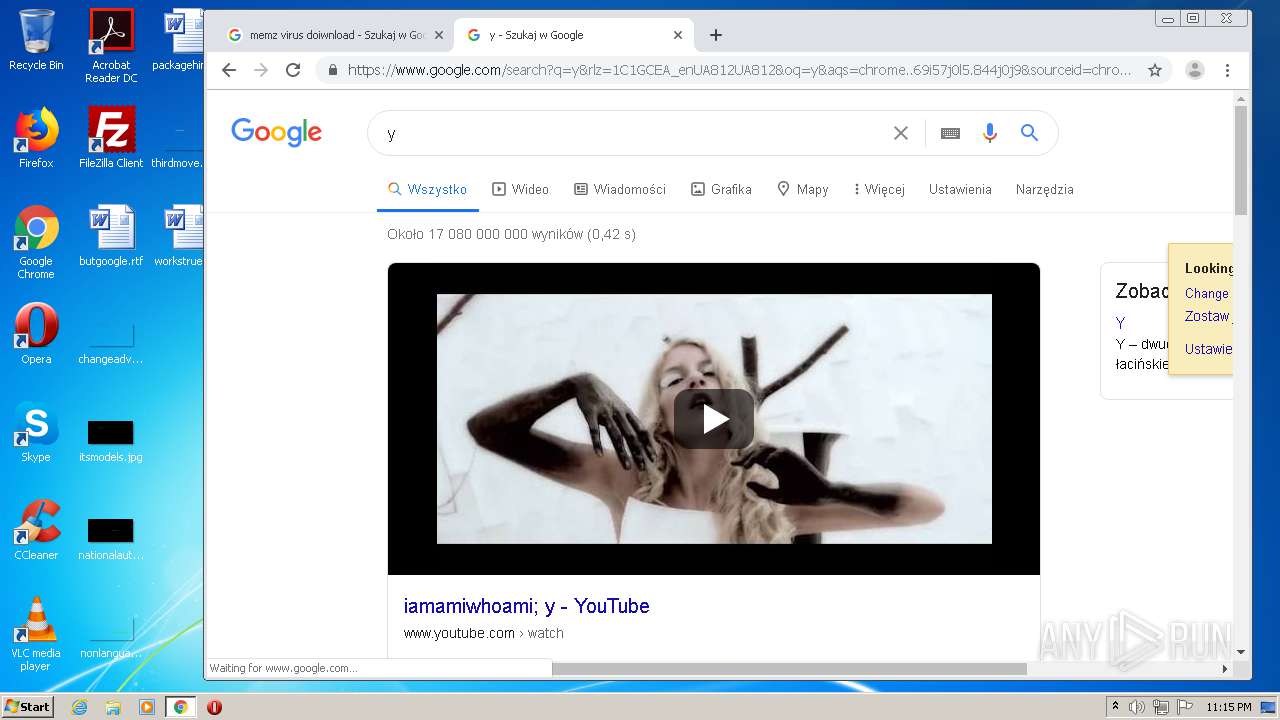Image resolution: width=1280 pixels, height=720 pixels.
Task: View site security padlock info
Action: pyautogui.click(x=333, y=70)
